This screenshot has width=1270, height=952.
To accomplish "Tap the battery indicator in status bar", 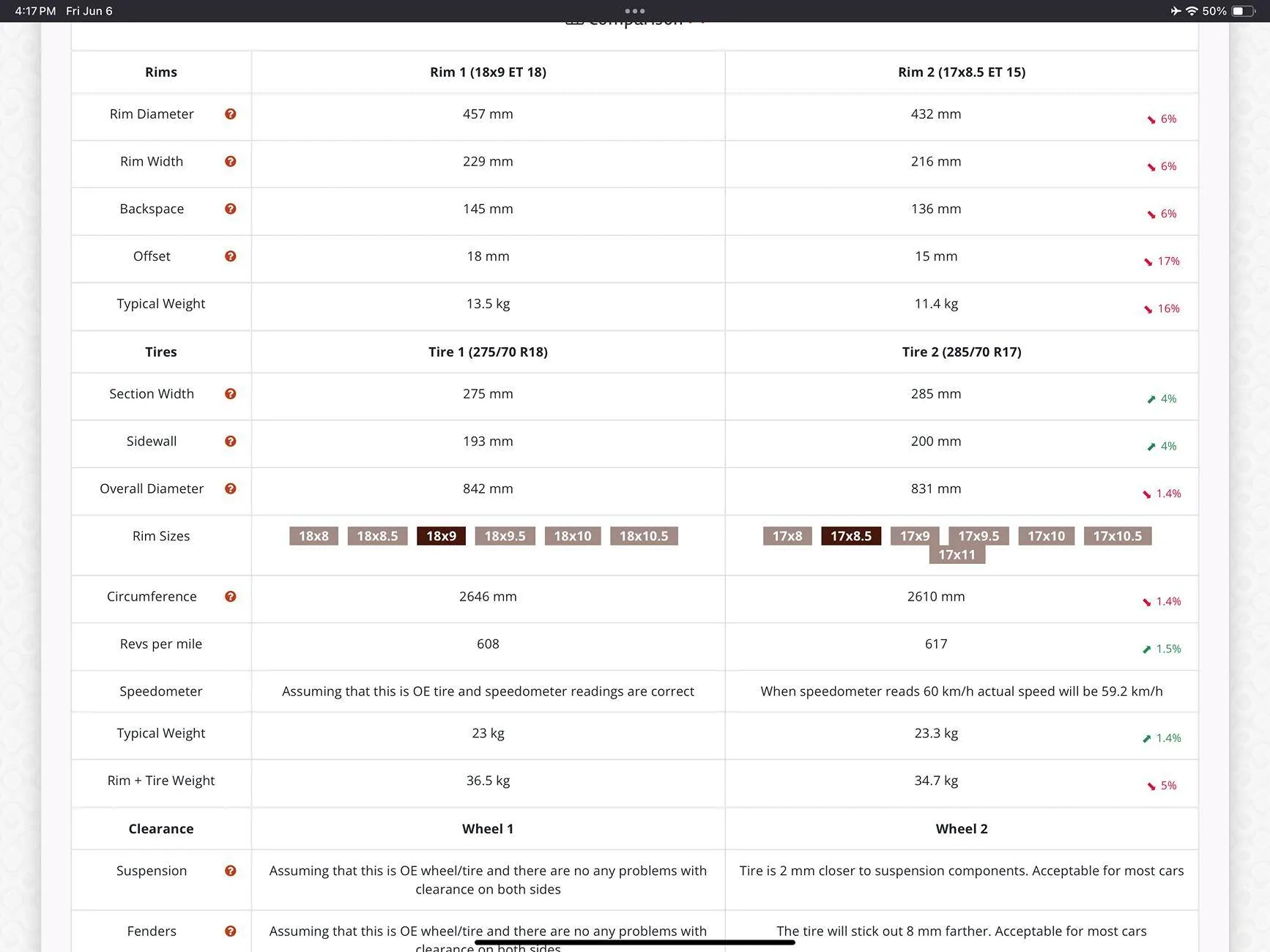I will click(x=1242, y=11).
